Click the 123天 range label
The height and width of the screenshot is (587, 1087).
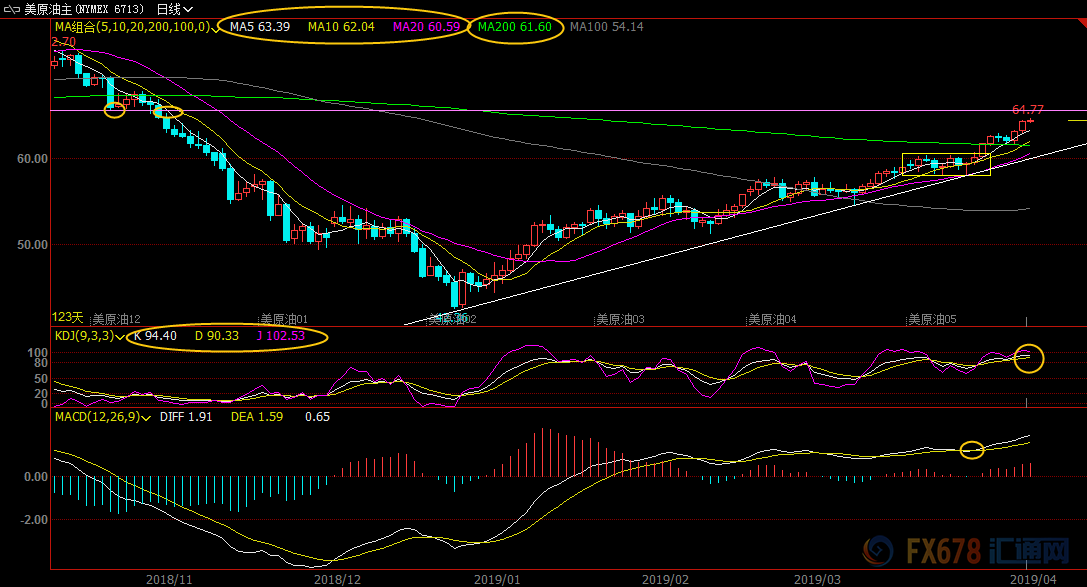click(x=67, y=317)
